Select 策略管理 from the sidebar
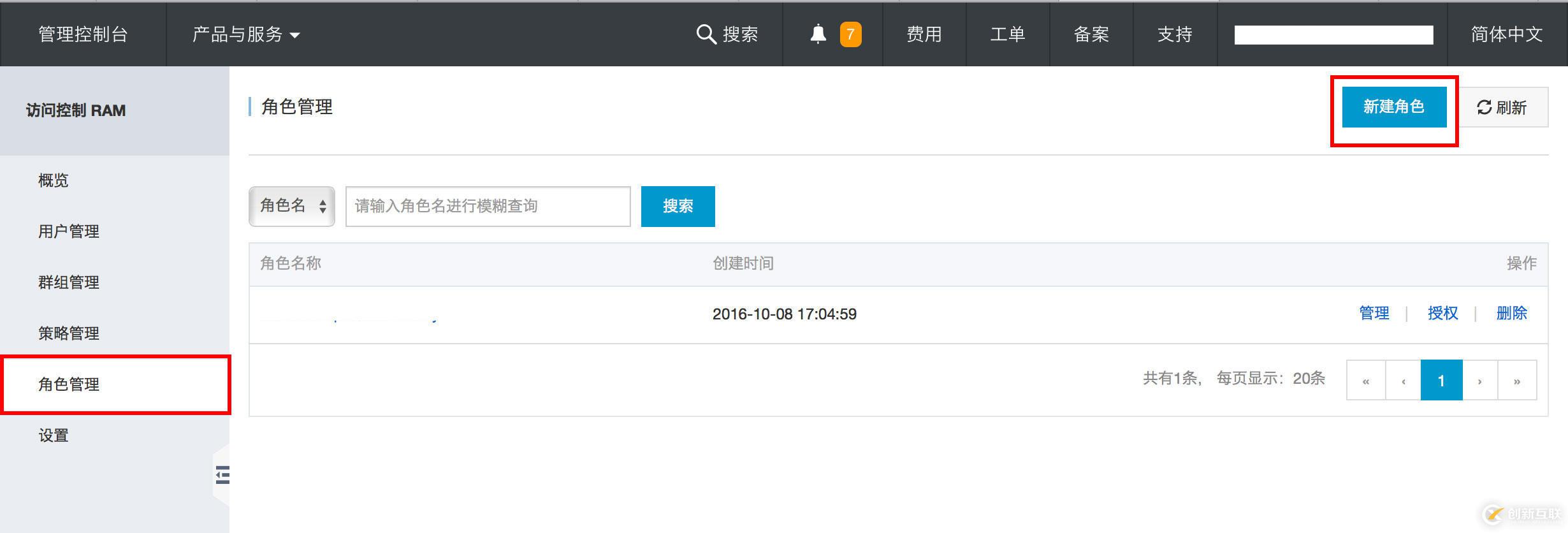The image size is (1568, 533). (x=69, y=333)
